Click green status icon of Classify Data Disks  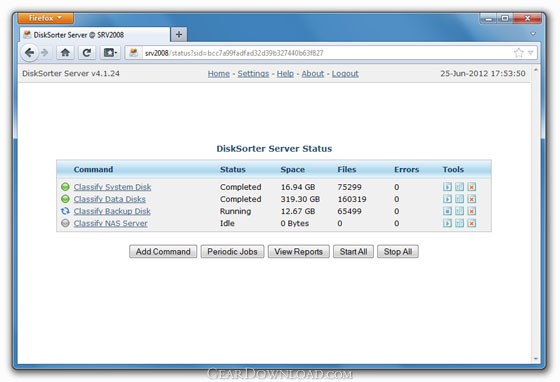coord(65,199)
